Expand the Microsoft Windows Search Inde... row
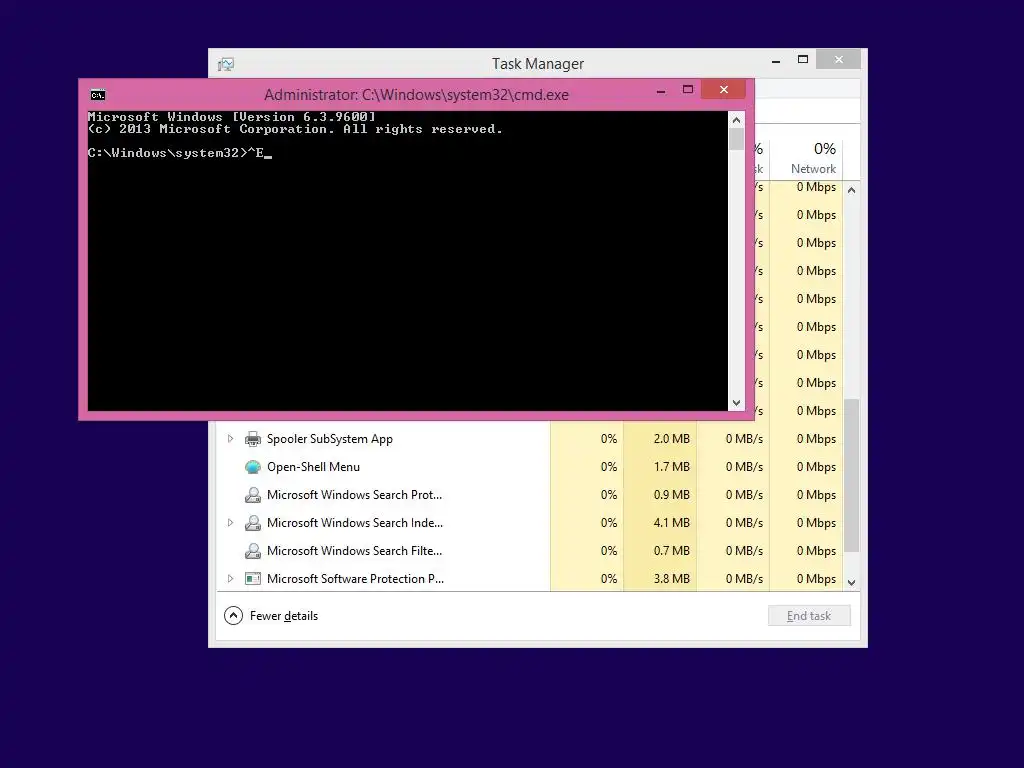This screenshot has width=1024, height=768. (230, 523)
